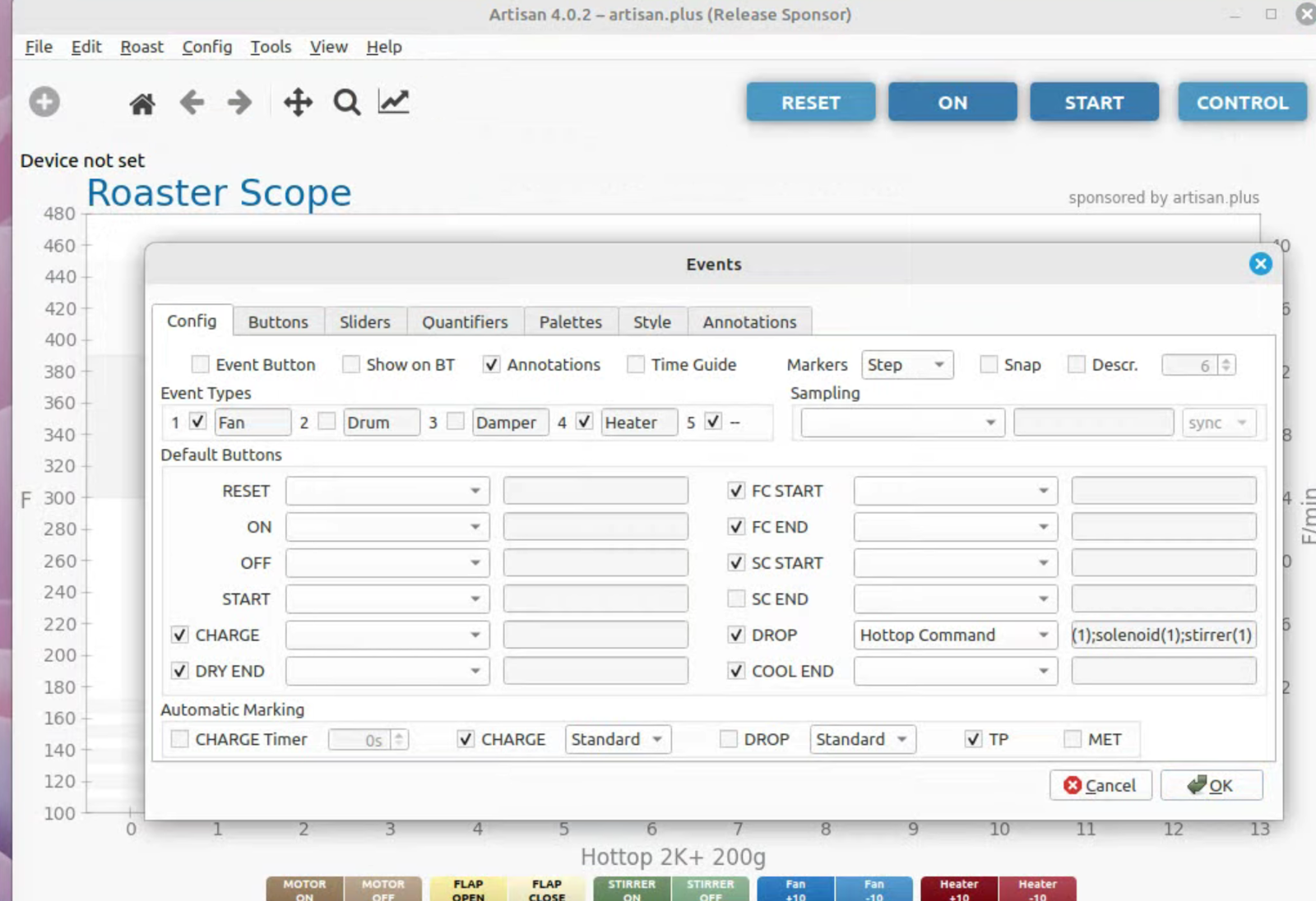Close the Events dialog with X icon
The image size is (1316, 901).
pyautogui.click(x=1260, y=264)
